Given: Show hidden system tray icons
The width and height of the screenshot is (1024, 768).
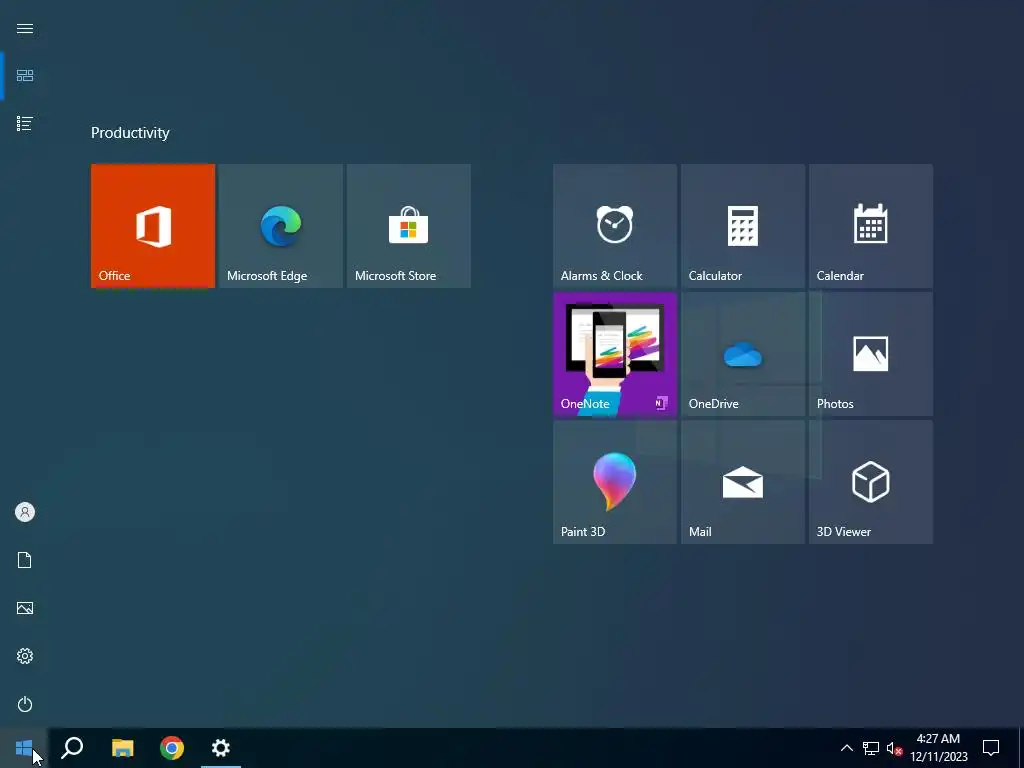Looking at the screenshot, I should [x=846, y=748].
